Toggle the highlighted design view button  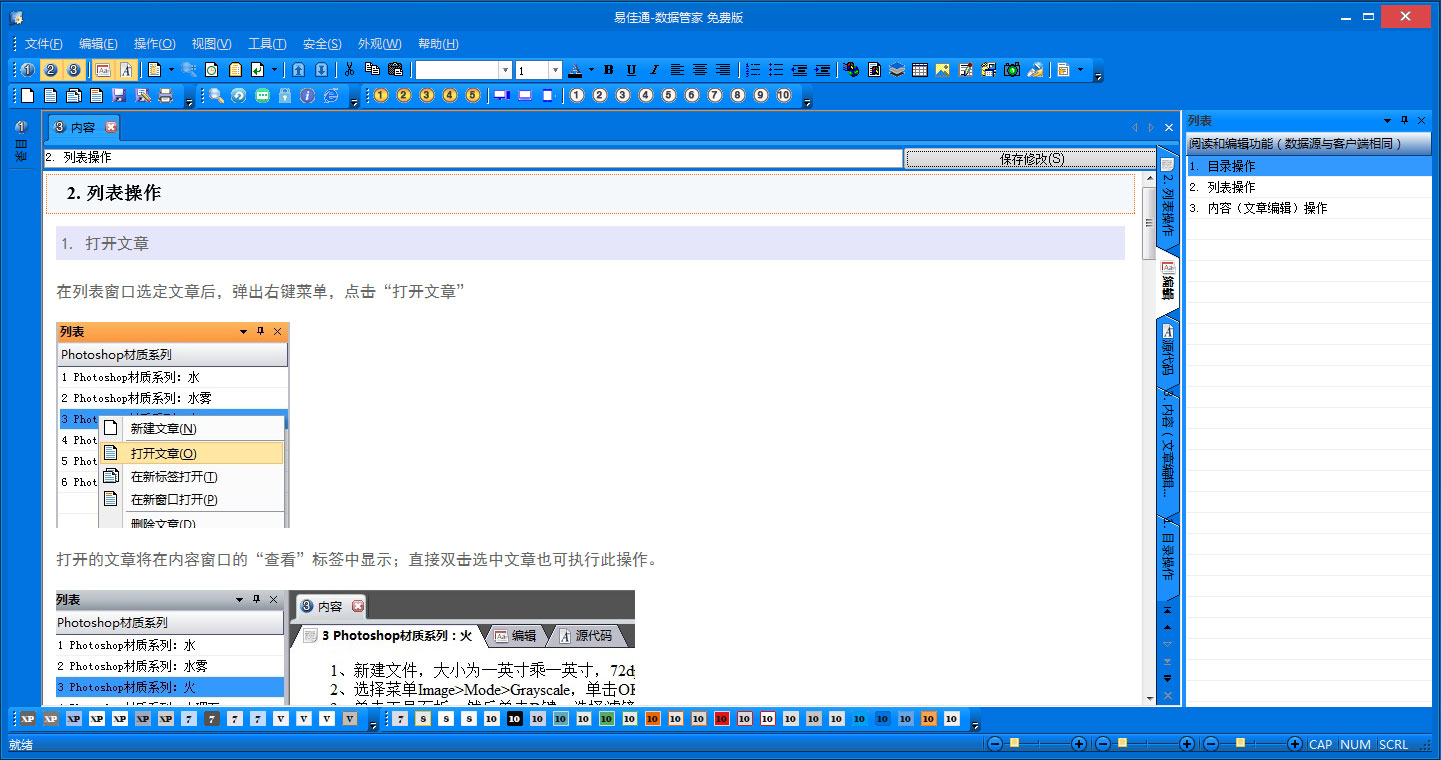[103, 70]
